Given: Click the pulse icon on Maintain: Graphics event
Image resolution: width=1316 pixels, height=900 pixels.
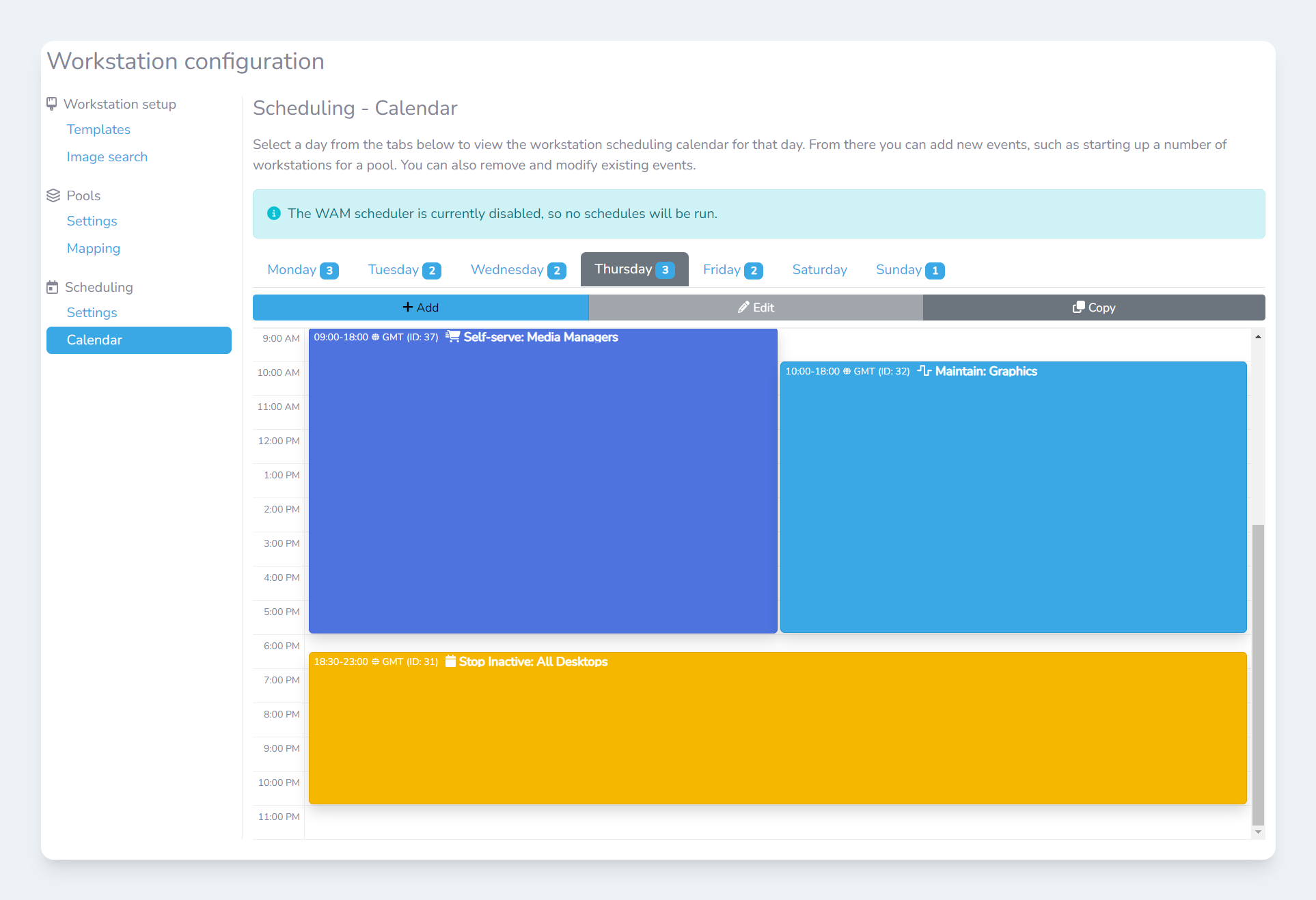Looking at the screenshot, I should click(x=924, y=370).
